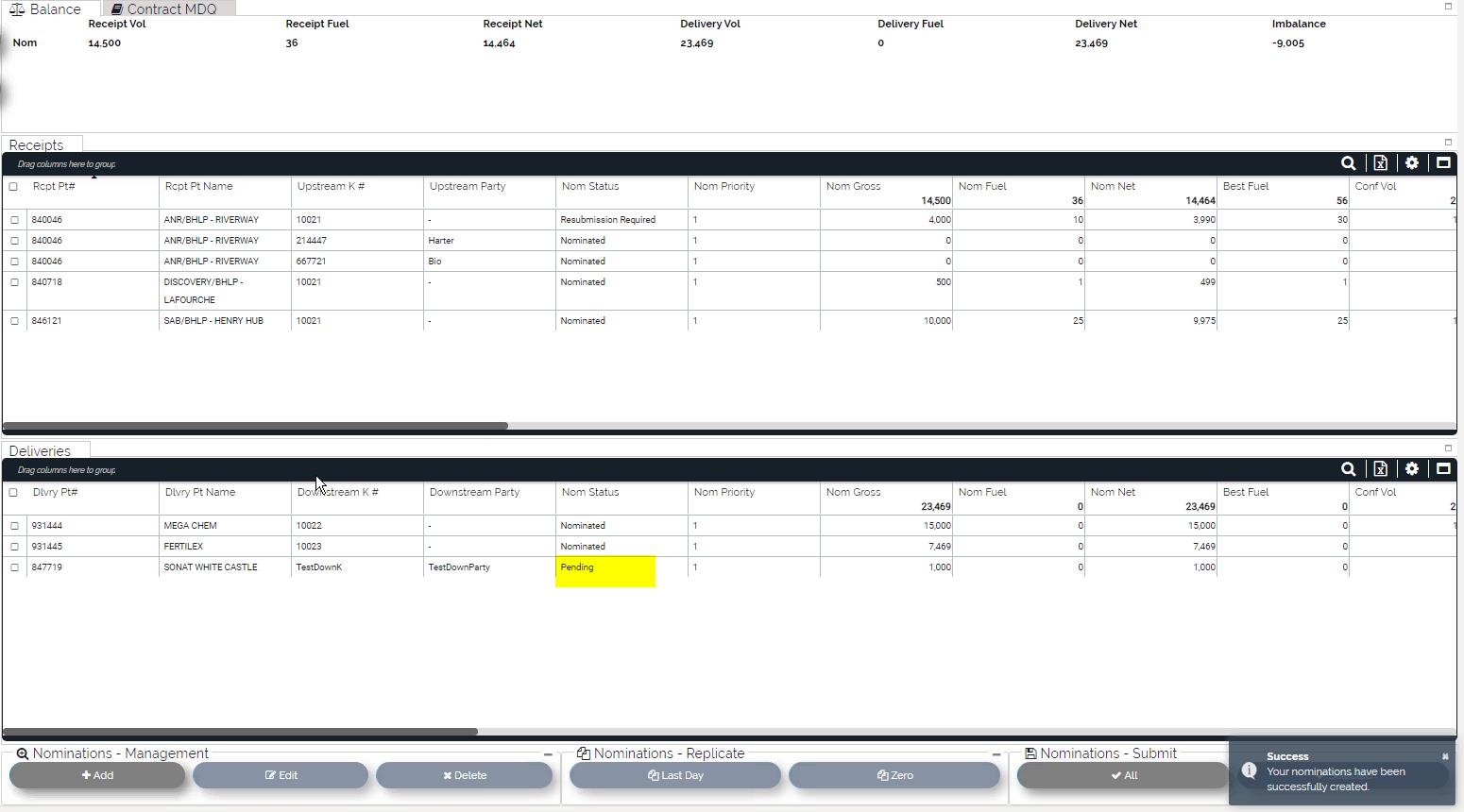Export Deliveries grid to Excel
Image resolution: width=1464 pixels, height=812 pixels.
(x=1380, y=469)
